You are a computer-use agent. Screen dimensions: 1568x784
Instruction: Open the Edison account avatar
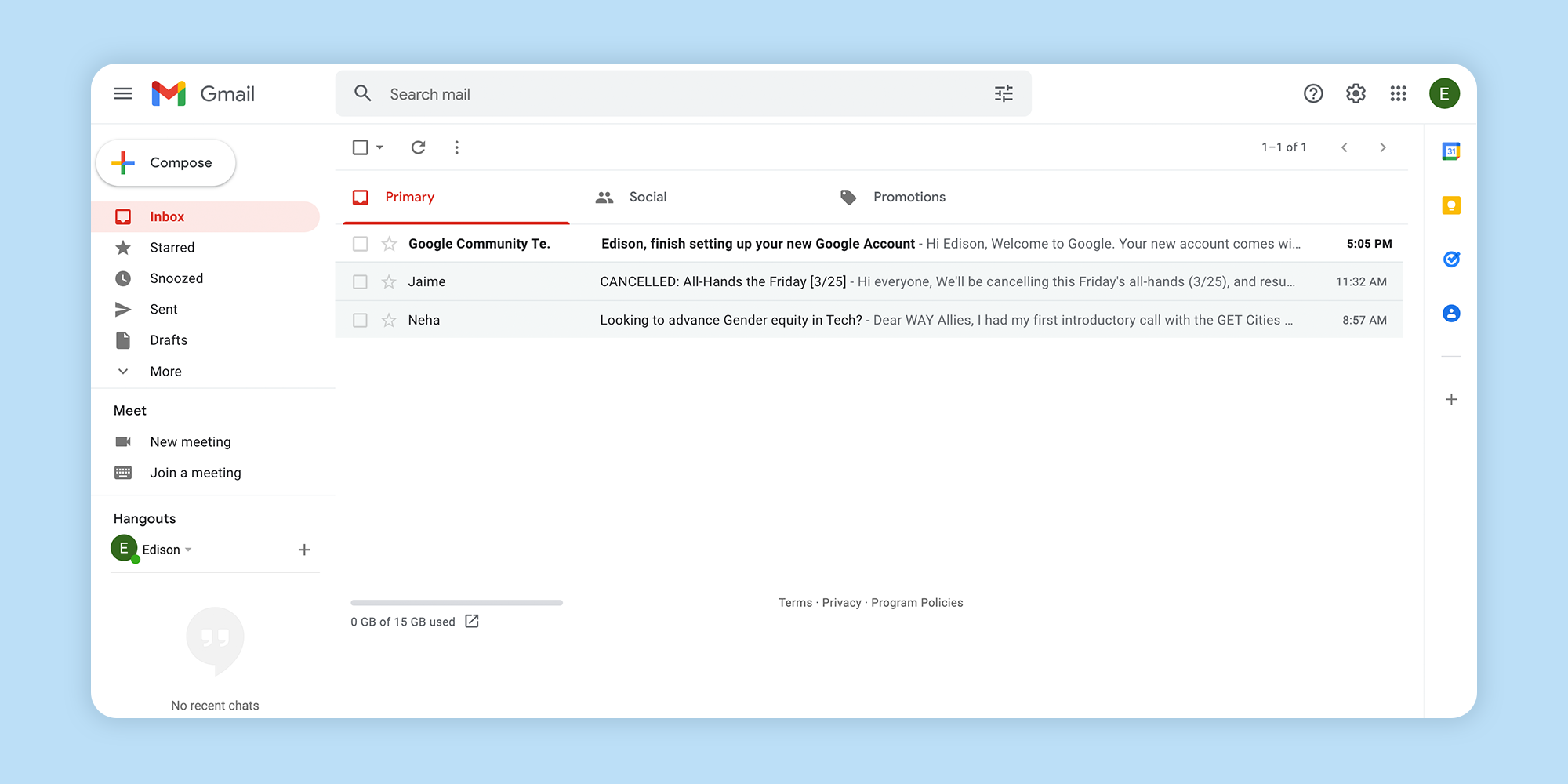click(1444, 94)
